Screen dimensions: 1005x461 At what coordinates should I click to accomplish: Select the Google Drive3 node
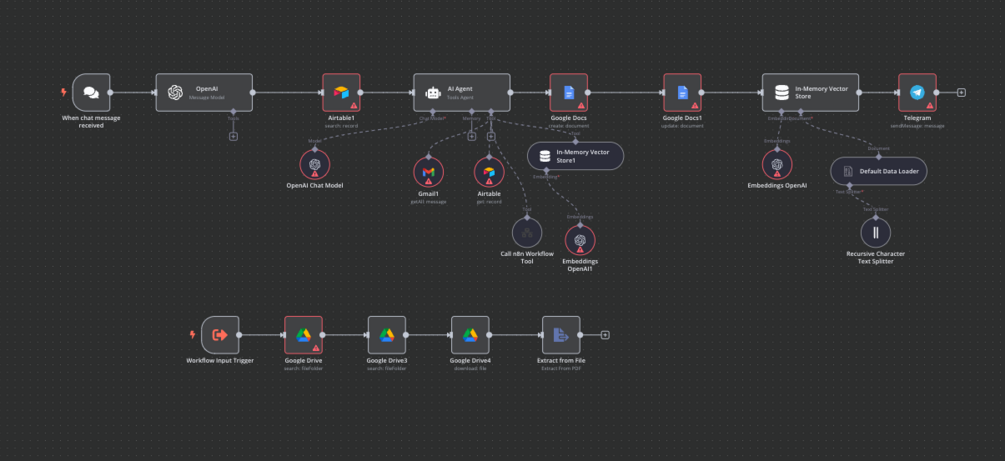386,335
